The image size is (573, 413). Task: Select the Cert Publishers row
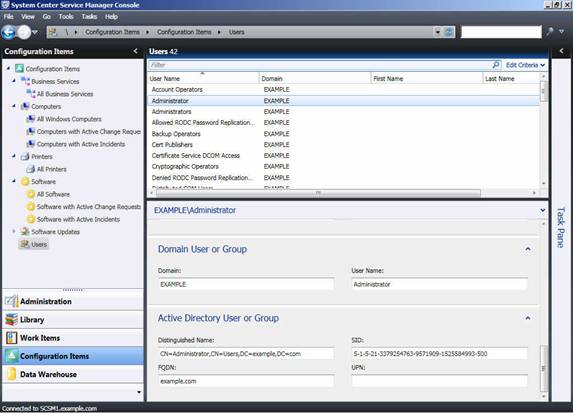(344, 145)
